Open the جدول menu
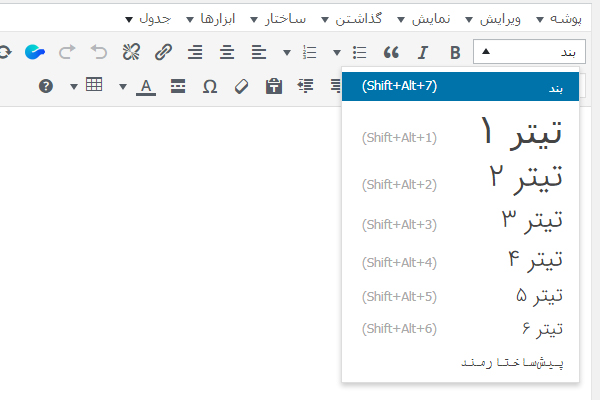The height and width of the screenshot is (400, 600). pyautogui.click(x=148, y=19)
